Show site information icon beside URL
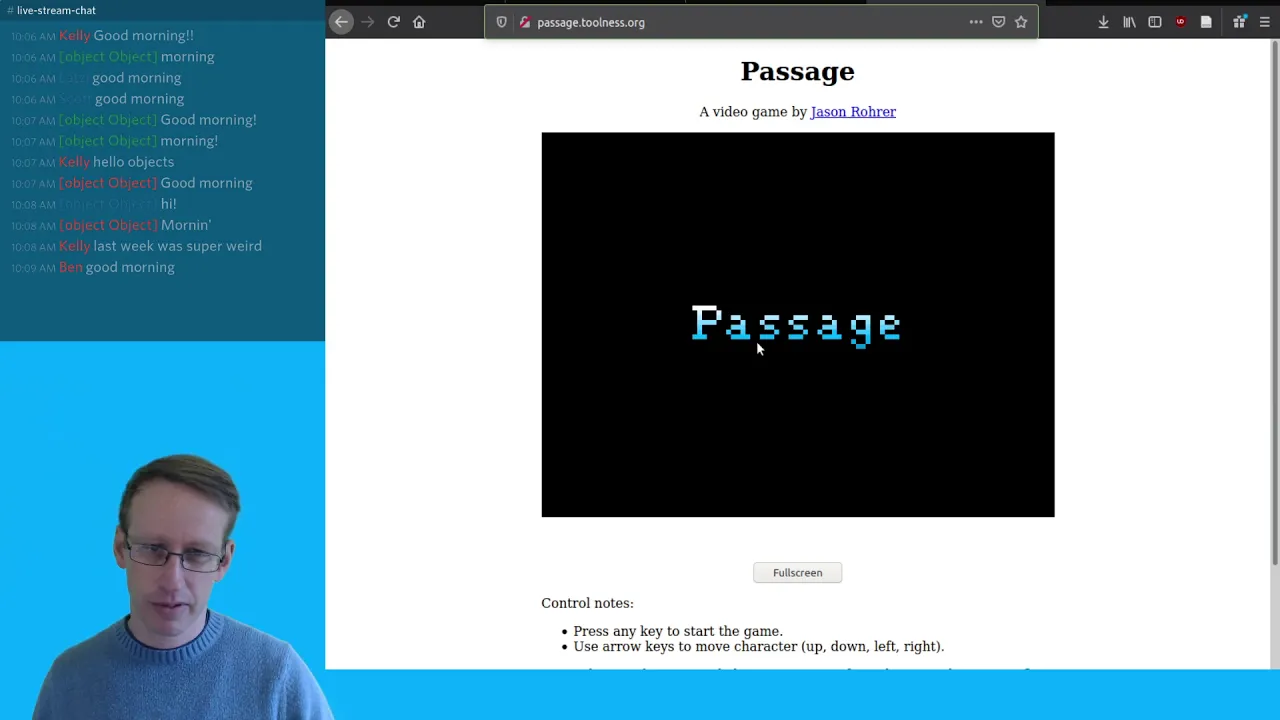1280x720 pixels. pyautogui.click(x=524, y=22)
